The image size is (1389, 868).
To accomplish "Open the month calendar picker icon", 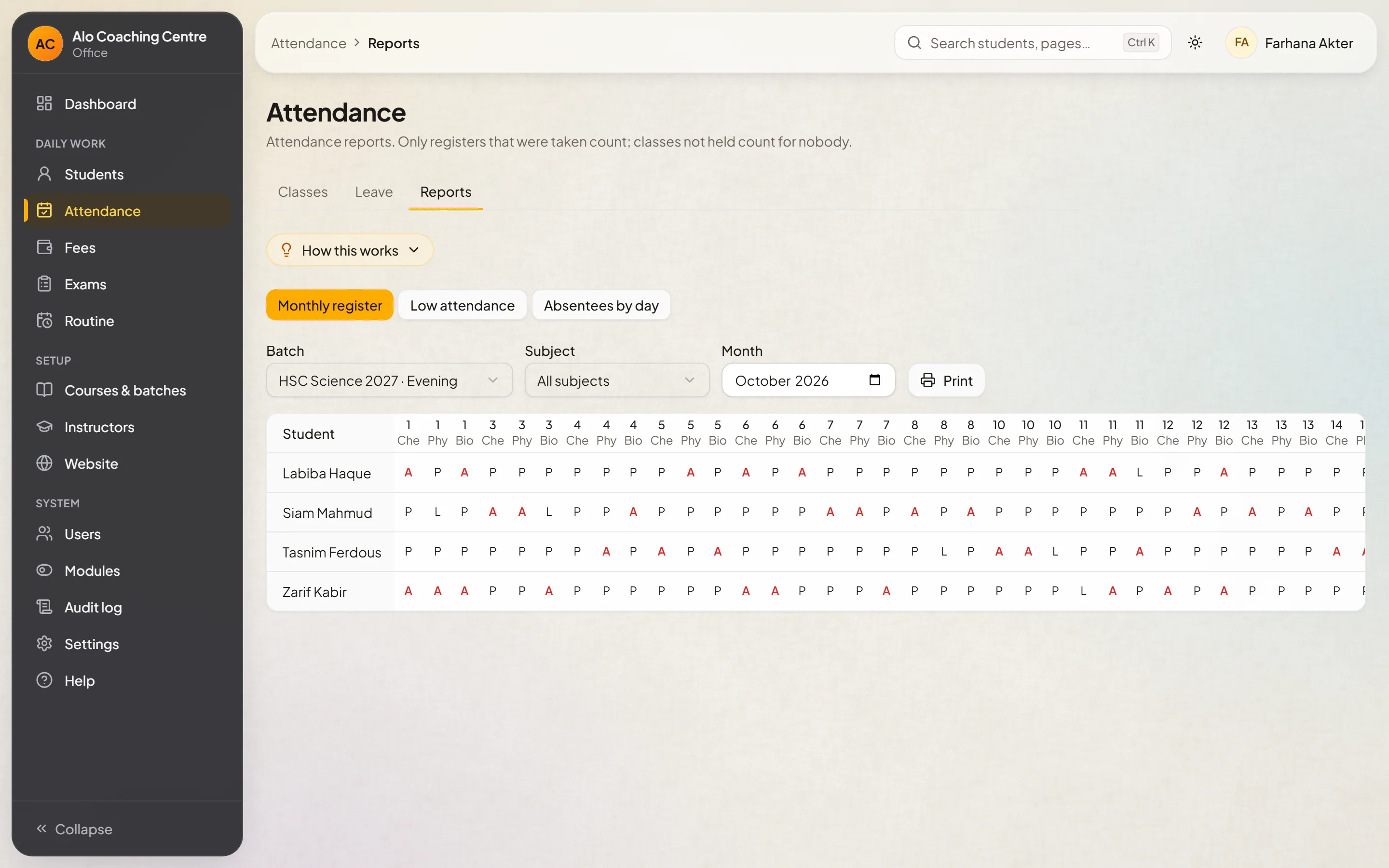I will 874,380.
